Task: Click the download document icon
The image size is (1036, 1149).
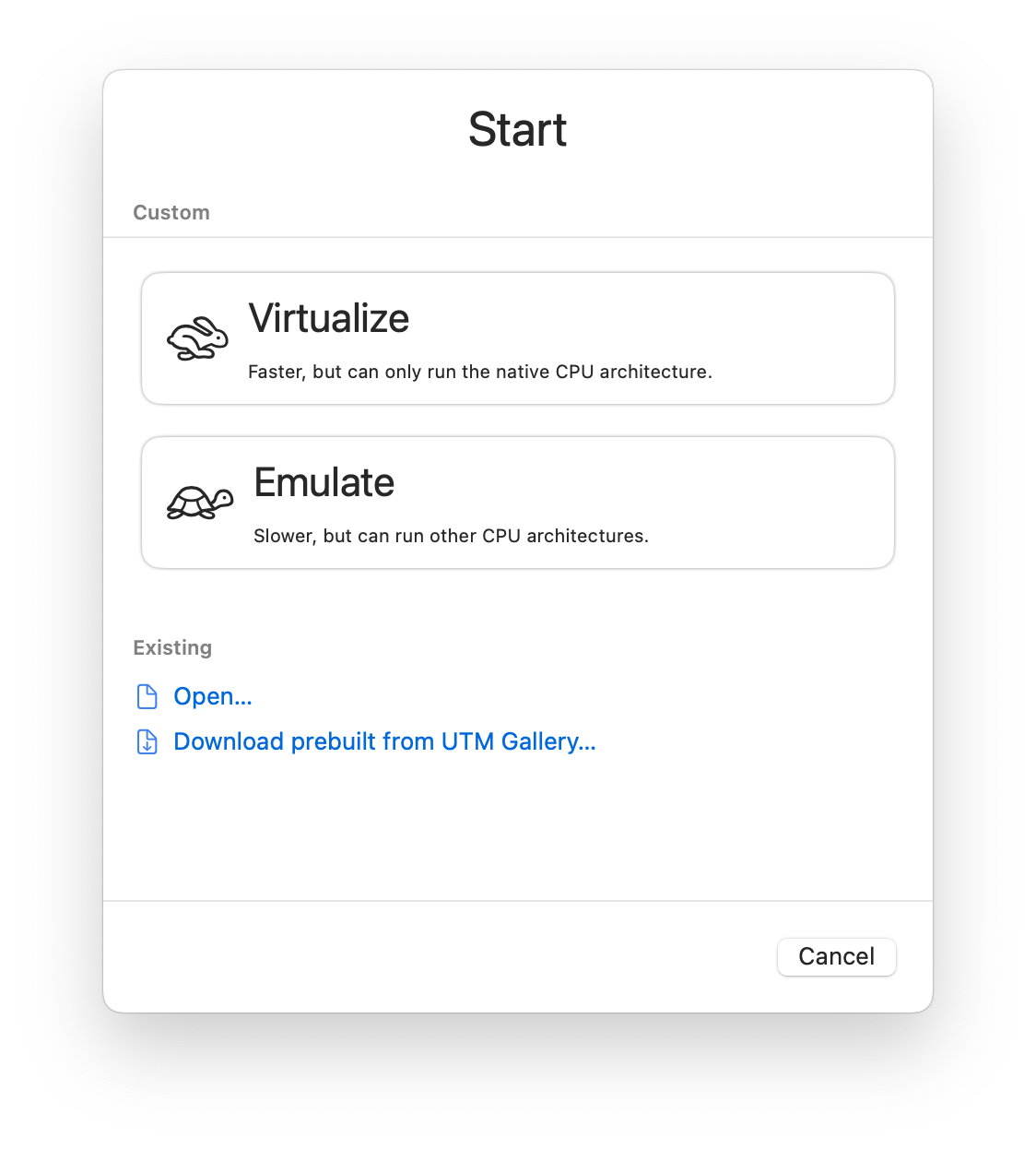Action: pos(147,741)
